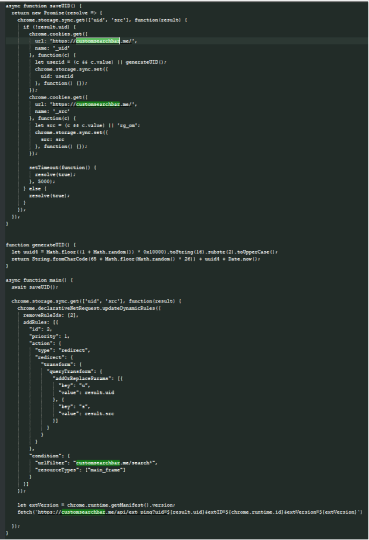Image resolution: width=369 pixels, height=540 pixels.
Task: Click the 'setTimeout(function()' line
Action: 63,167
